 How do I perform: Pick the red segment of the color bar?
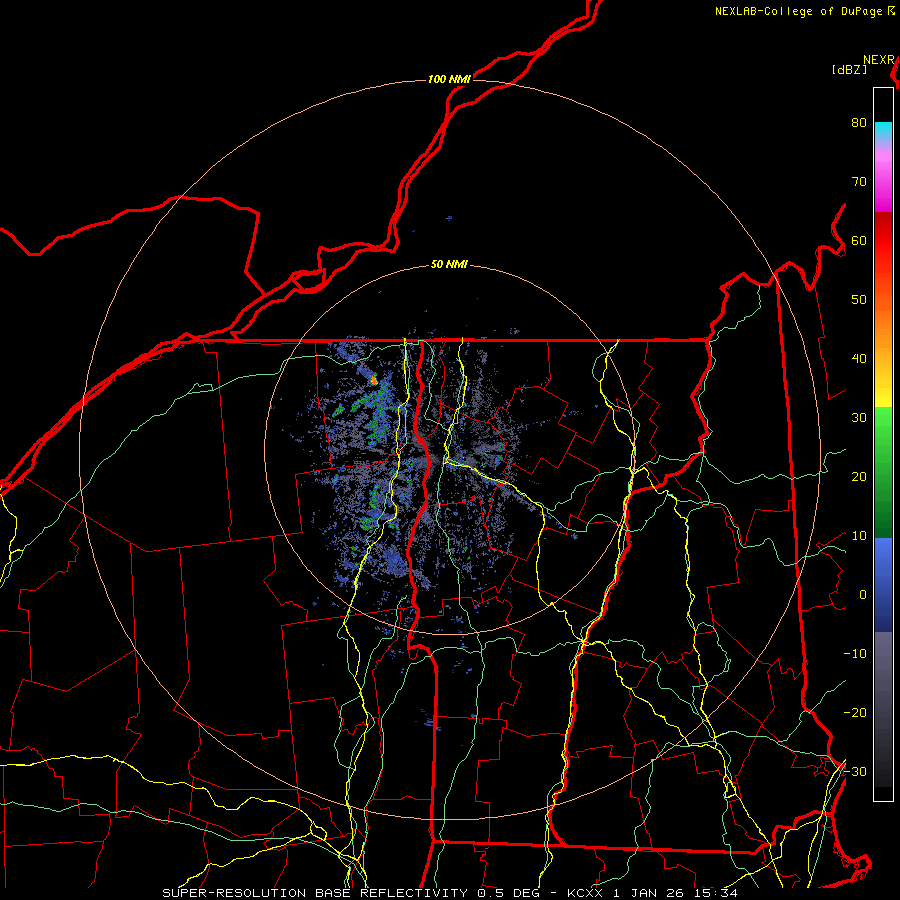point(883,241)
